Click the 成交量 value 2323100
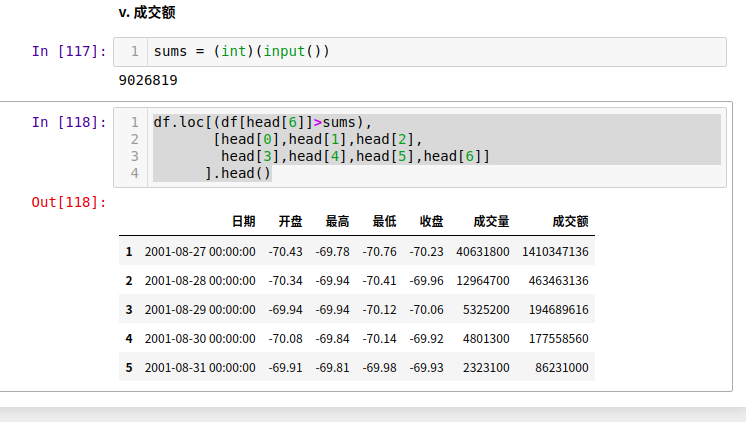Image resolution: width=746 pixels, height=422 pixels. coord(486,368)
